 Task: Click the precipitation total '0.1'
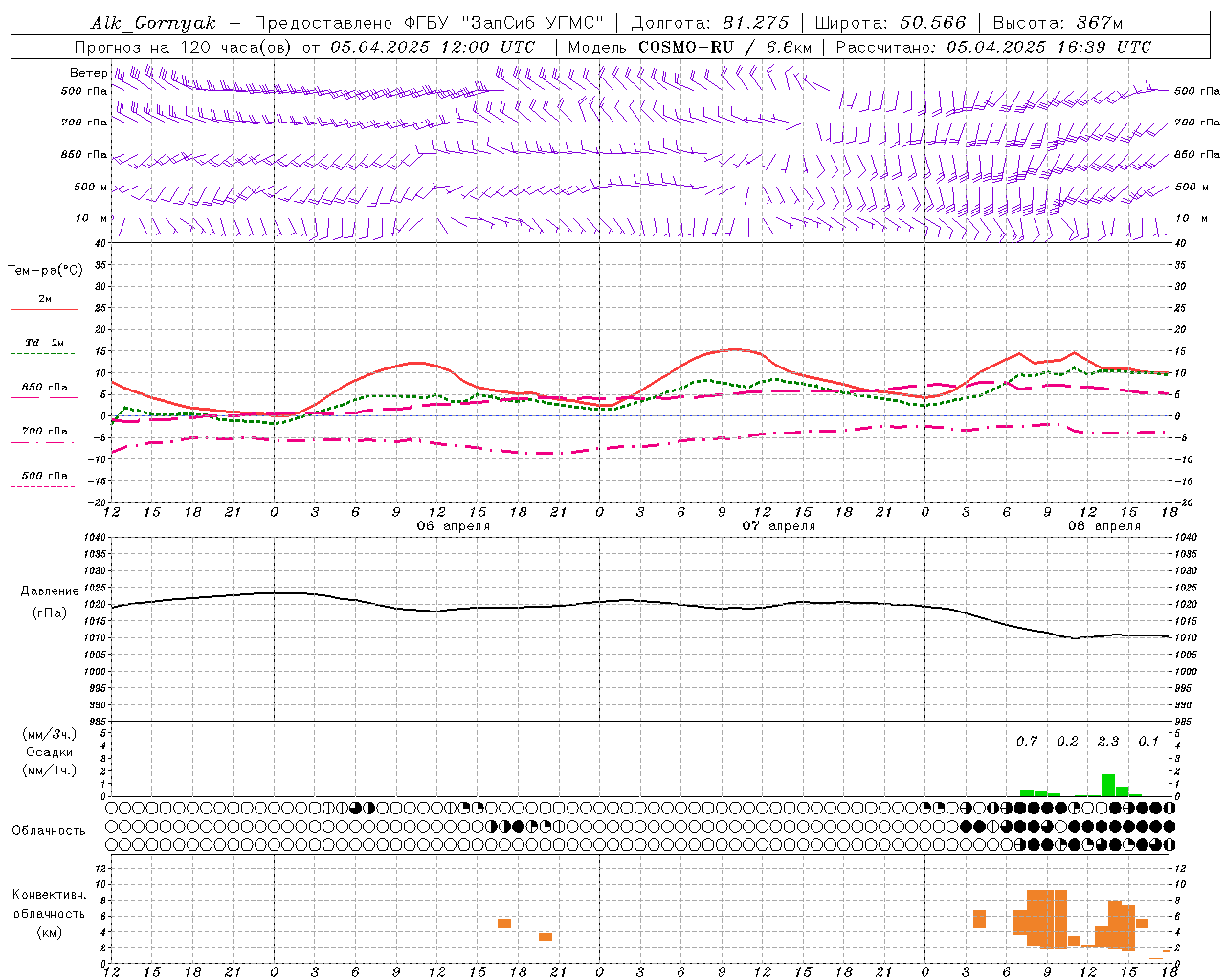1148,741
